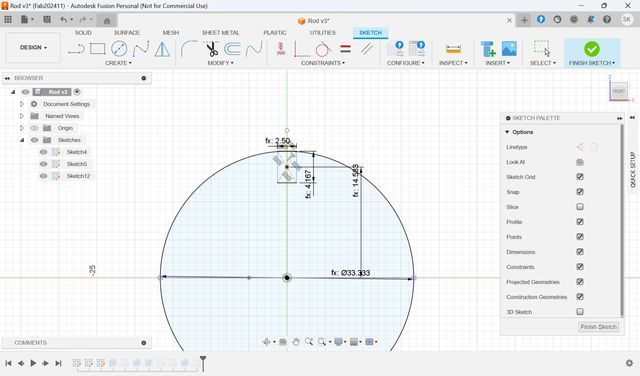Switch to the UTILITIES tab
The width and height of the screenshot is (640, 376).
322,32
